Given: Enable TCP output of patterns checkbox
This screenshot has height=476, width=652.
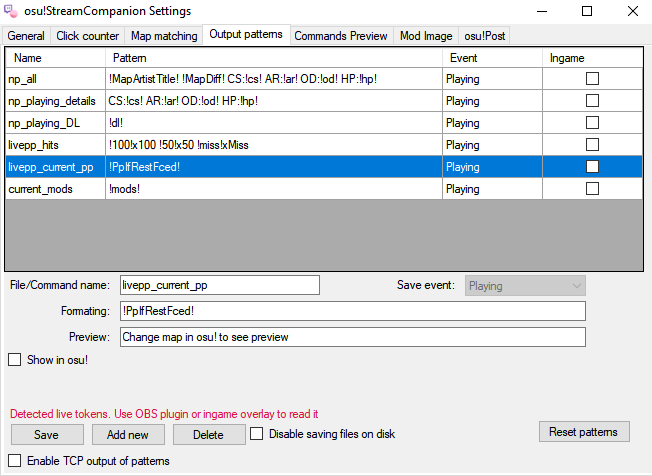Looking at the screenshot, I should (x=15, y=461).
